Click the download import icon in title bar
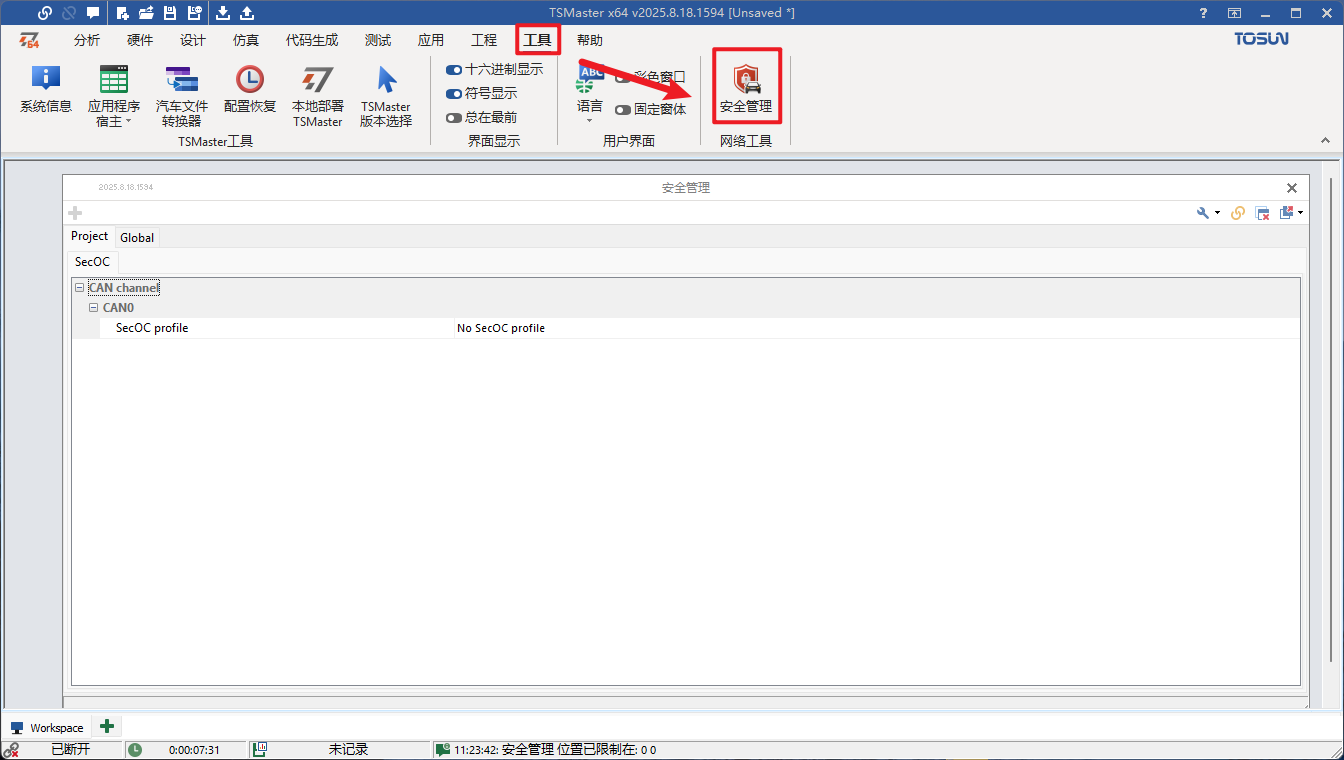This screenshot has height=760, width=1344. [223, 13]
